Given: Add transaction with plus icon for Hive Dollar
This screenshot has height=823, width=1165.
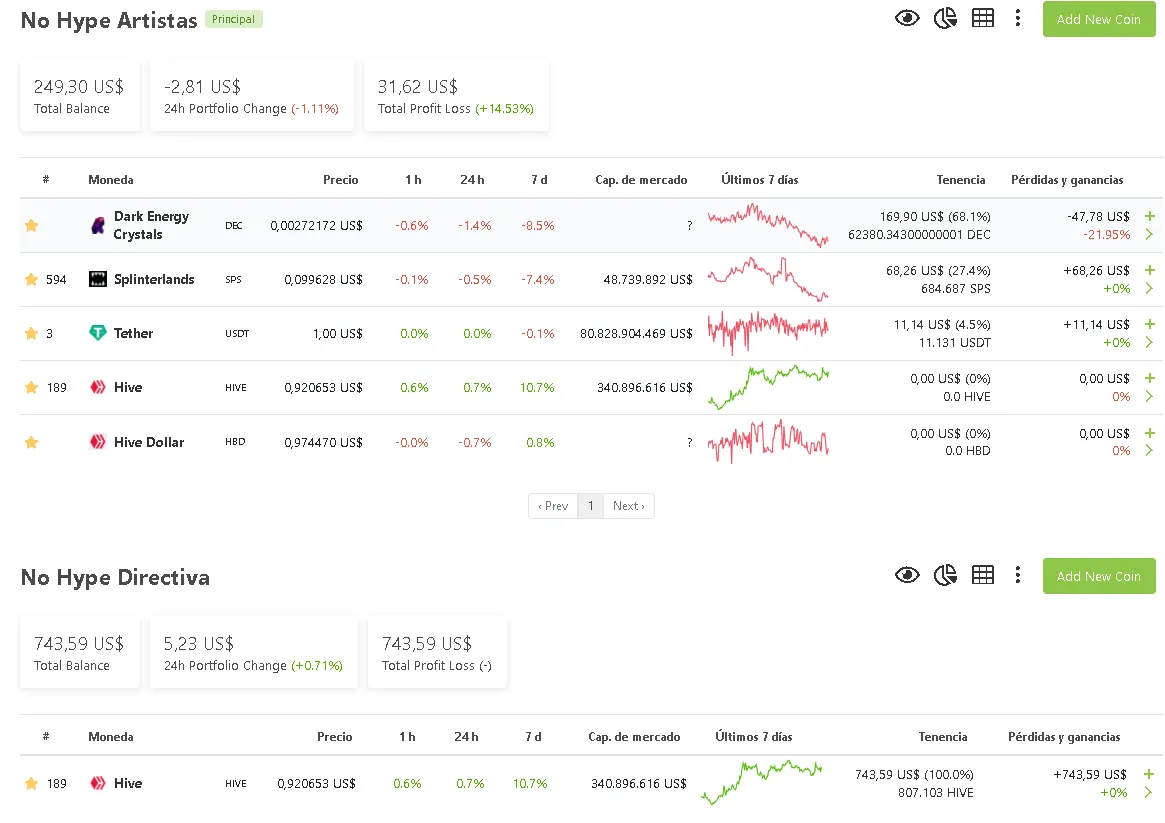Looking at the screenshot, I should pos(1149,433).
